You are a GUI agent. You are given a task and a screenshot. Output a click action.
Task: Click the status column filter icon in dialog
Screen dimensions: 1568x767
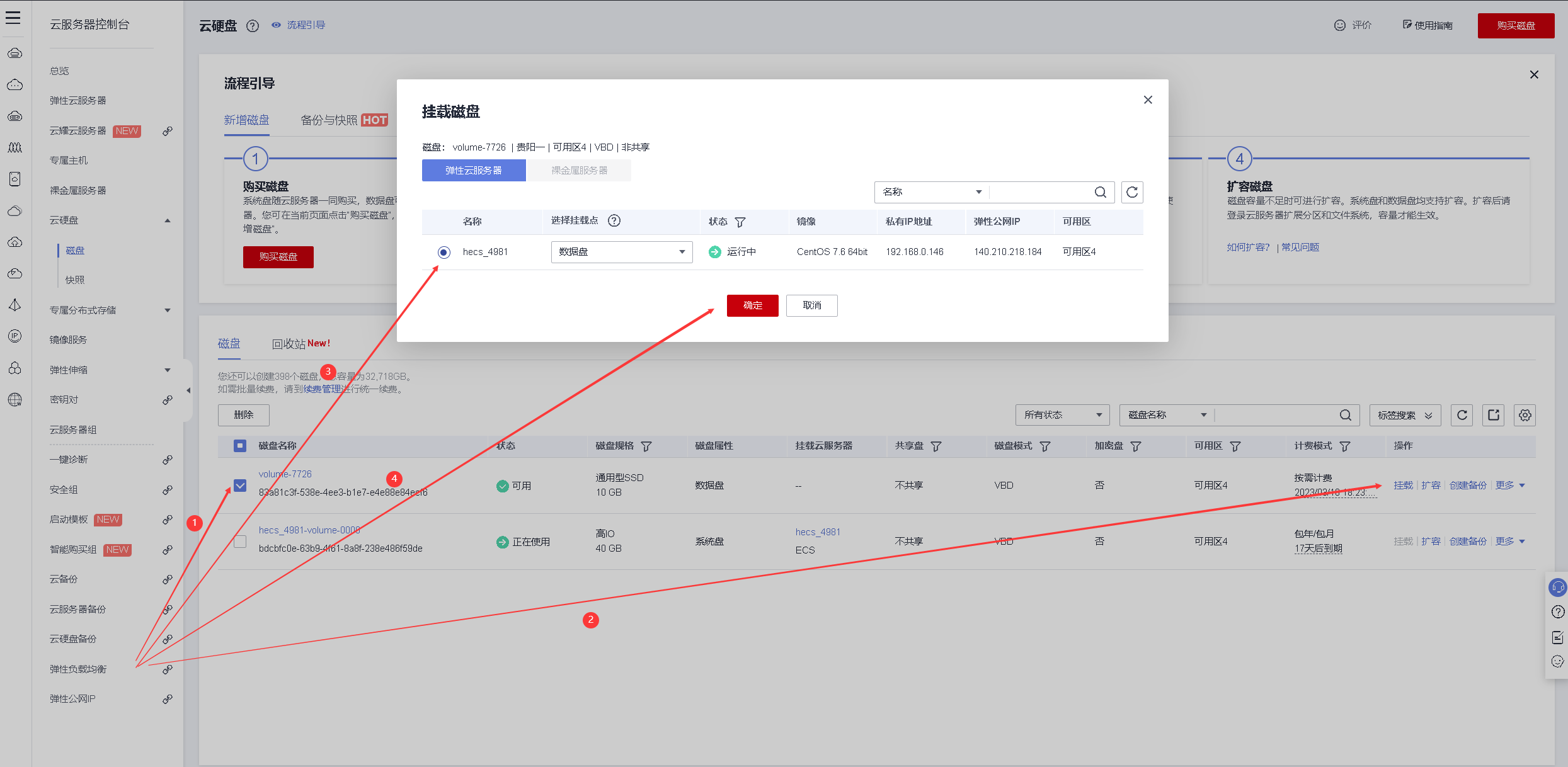click(x=740, y=222)
